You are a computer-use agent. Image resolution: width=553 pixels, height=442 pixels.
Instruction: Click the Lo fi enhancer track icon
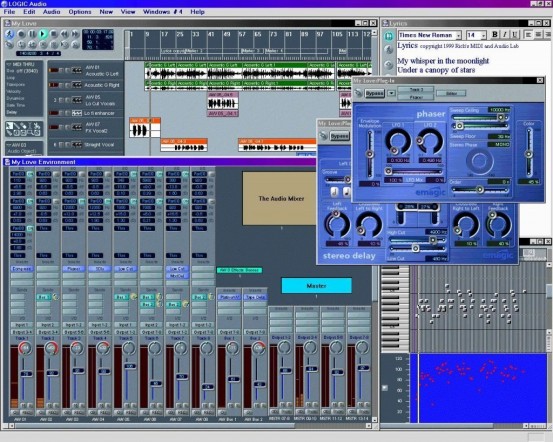pos(77,113)
